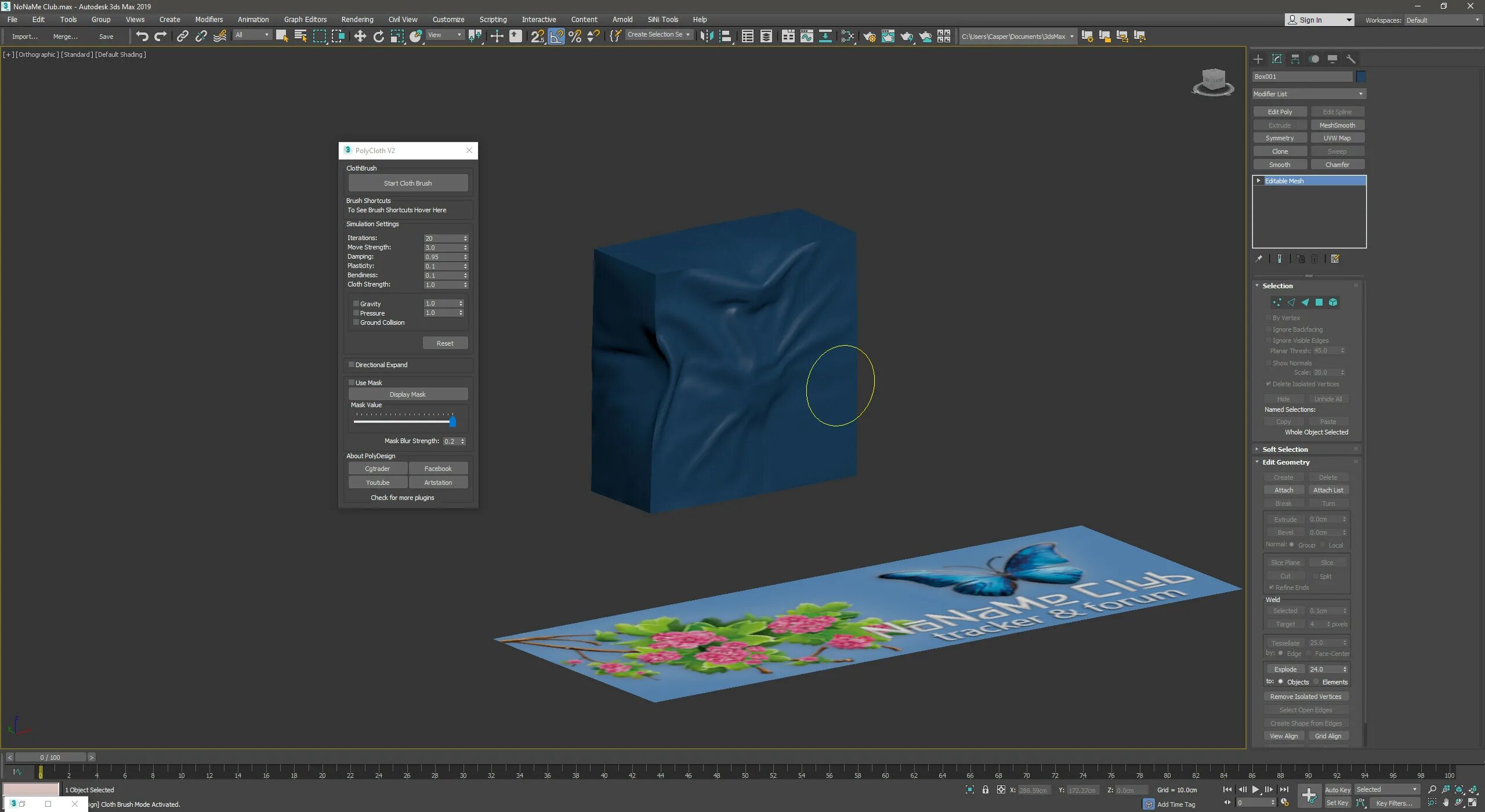1485x812 pixels.
Task: Open the Hierarchy command panel tab
Action: 1295,59
